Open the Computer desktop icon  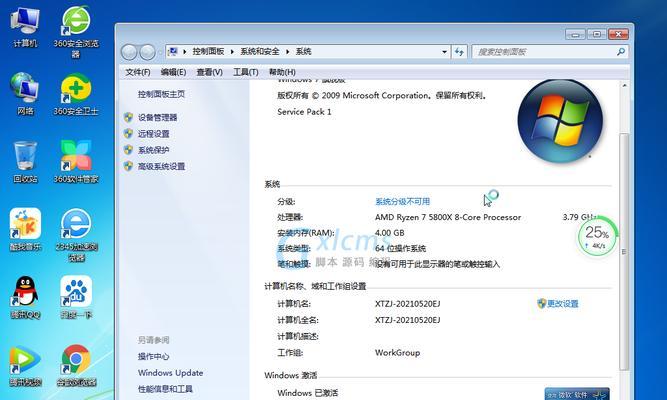point(25,26)
